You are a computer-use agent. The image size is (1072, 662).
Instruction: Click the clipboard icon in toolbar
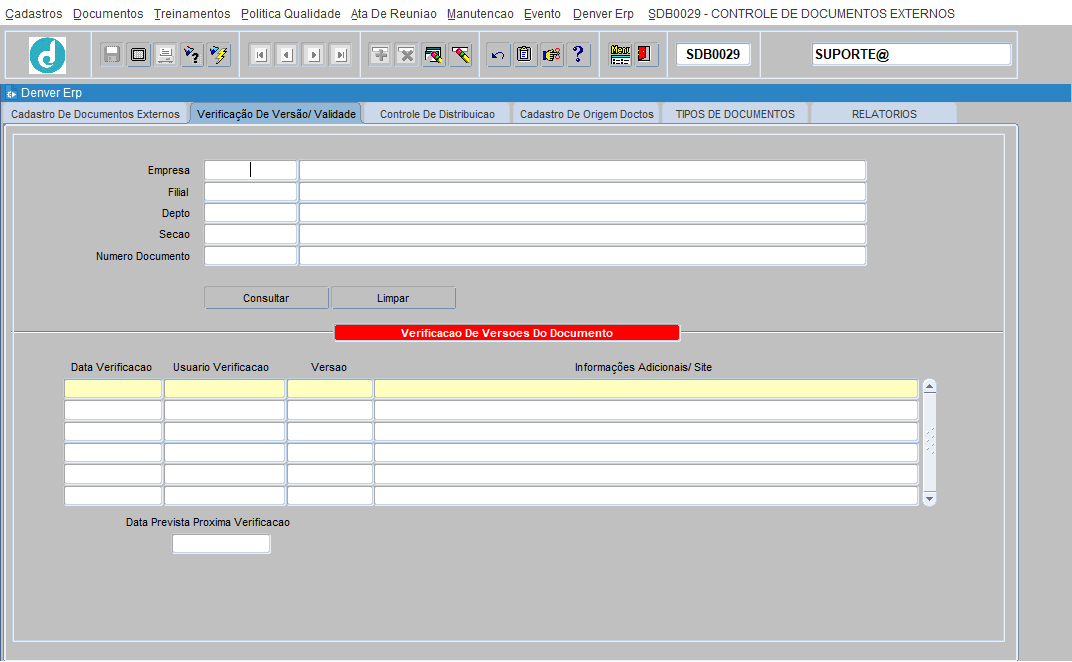[x=524, y=55]
